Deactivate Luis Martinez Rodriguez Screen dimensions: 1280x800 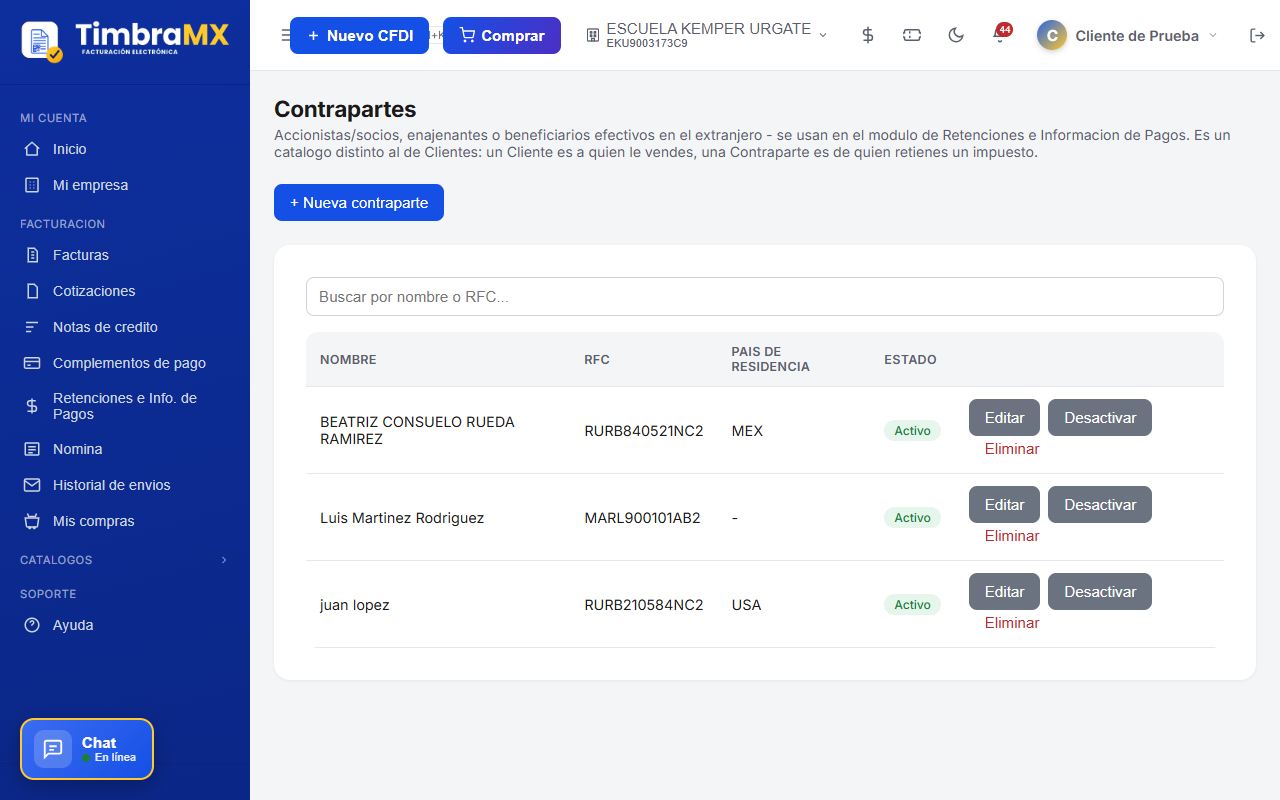pyautogui.click(x=1100, y=505)
